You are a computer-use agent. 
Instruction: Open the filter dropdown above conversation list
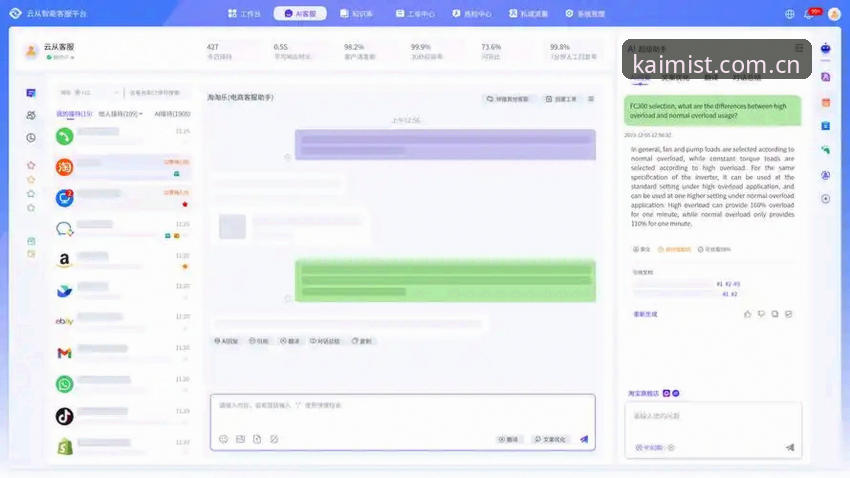(x=88, y=93)
